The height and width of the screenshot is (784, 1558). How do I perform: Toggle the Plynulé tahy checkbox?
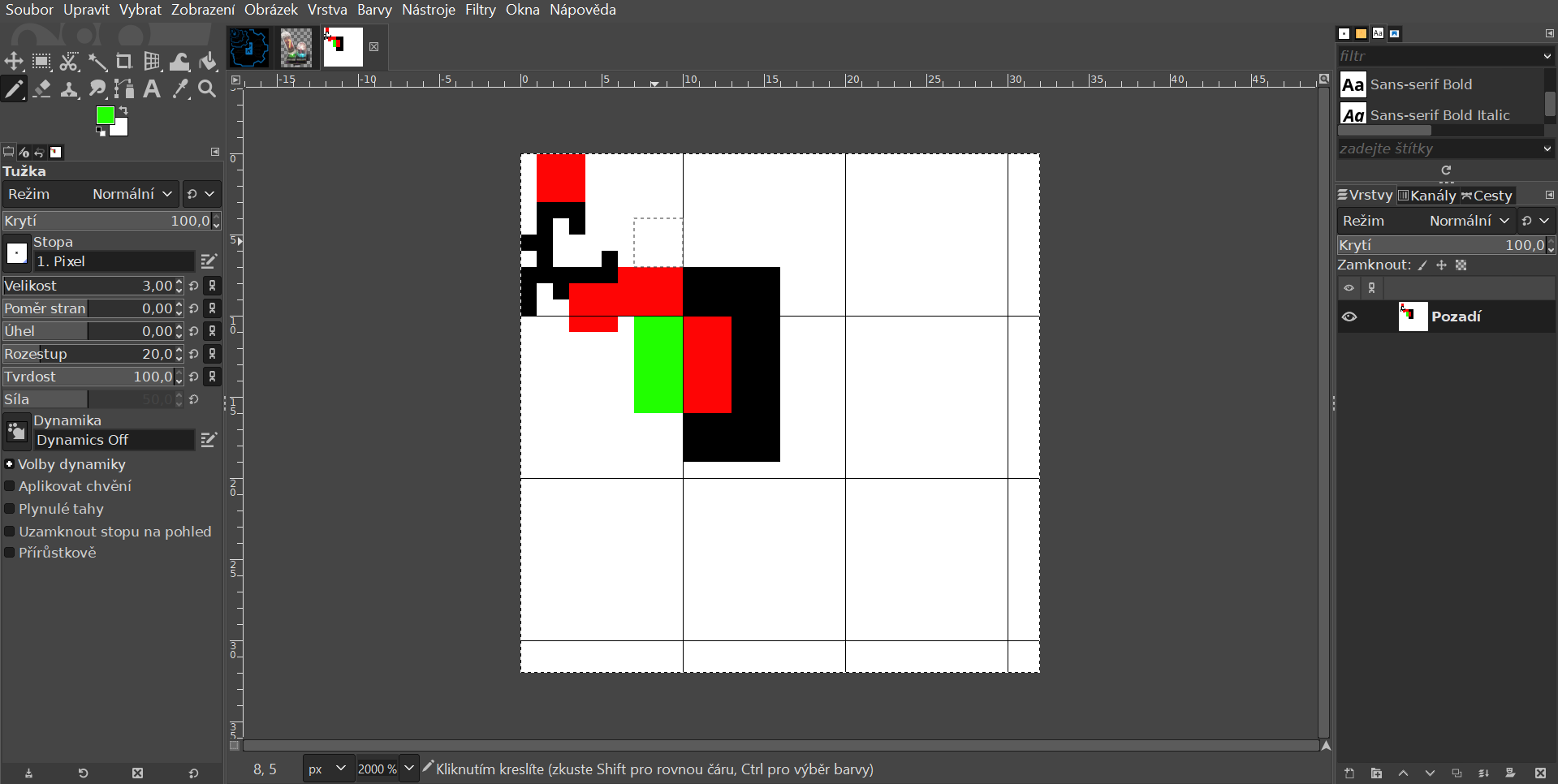click(x=10, y=509)
